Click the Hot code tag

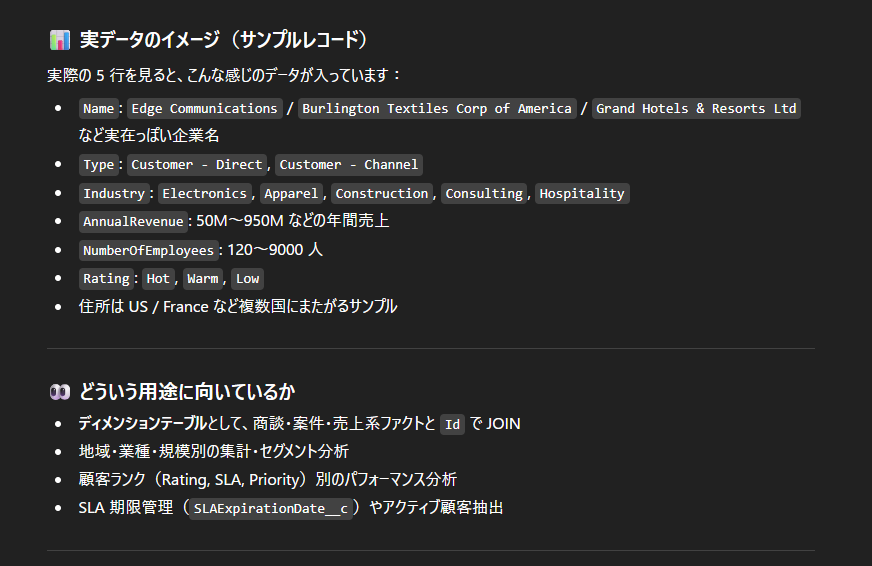coord(158,279)
